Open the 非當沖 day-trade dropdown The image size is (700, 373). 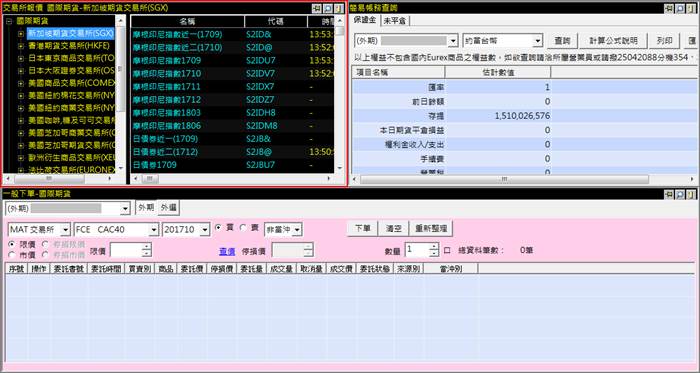pyautogui.click(x=297, y=230)
